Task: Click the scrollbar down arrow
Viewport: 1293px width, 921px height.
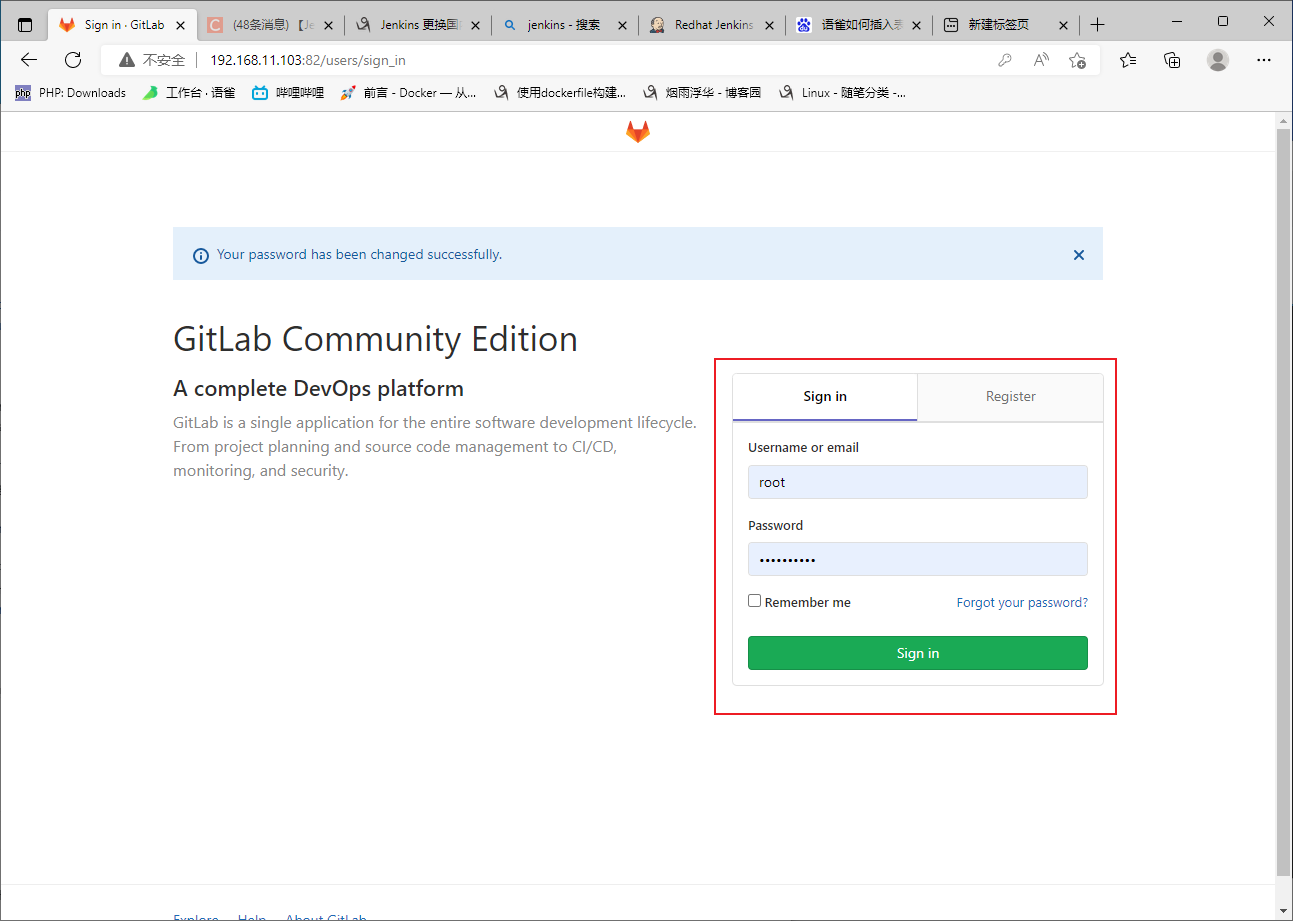Action: (x=1284, y=910)
